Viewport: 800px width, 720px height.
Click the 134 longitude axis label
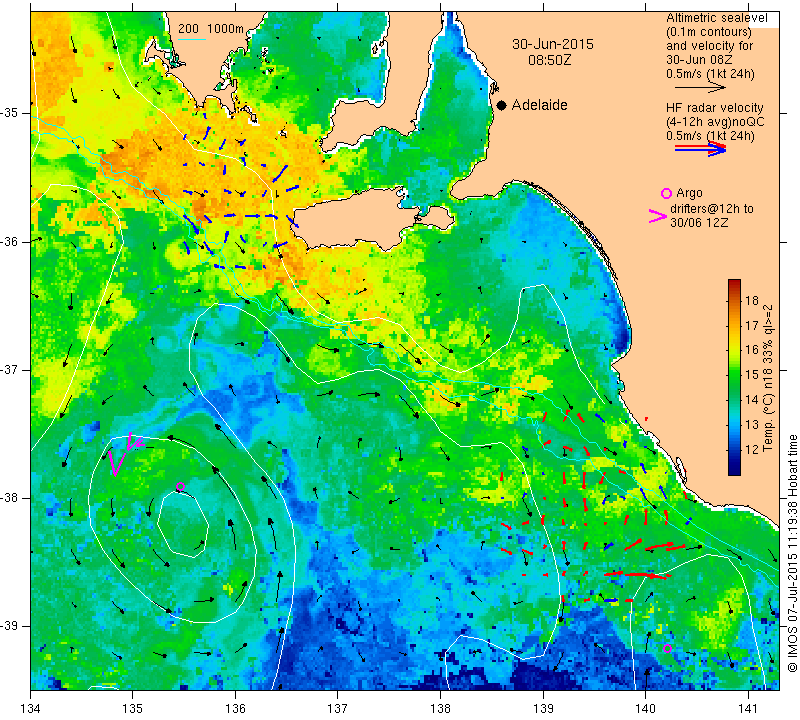(30, 709)
